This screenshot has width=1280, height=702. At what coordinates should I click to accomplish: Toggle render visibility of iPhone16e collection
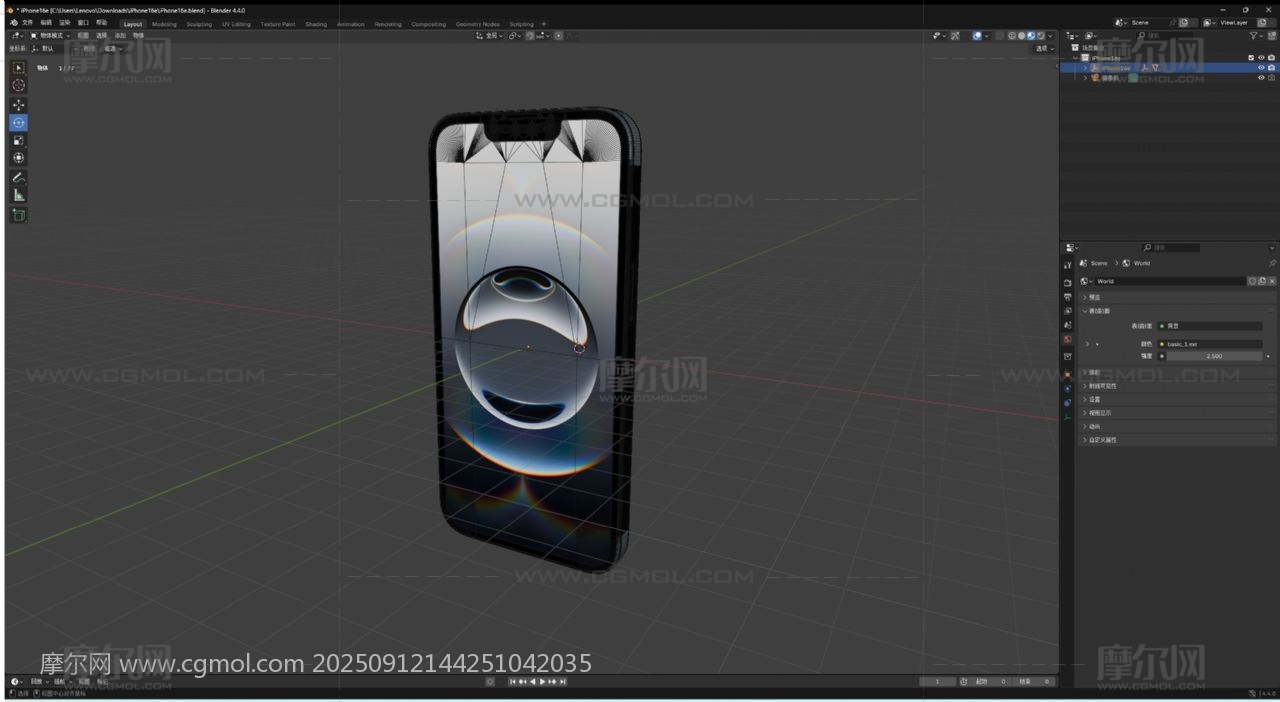tap(1271, 58)
